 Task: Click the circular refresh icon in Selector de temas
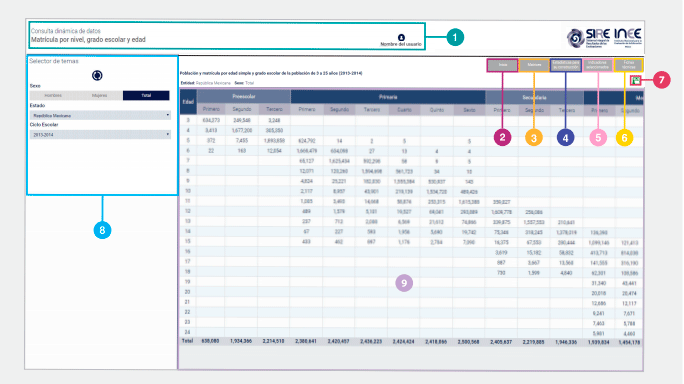pos(97,75)
